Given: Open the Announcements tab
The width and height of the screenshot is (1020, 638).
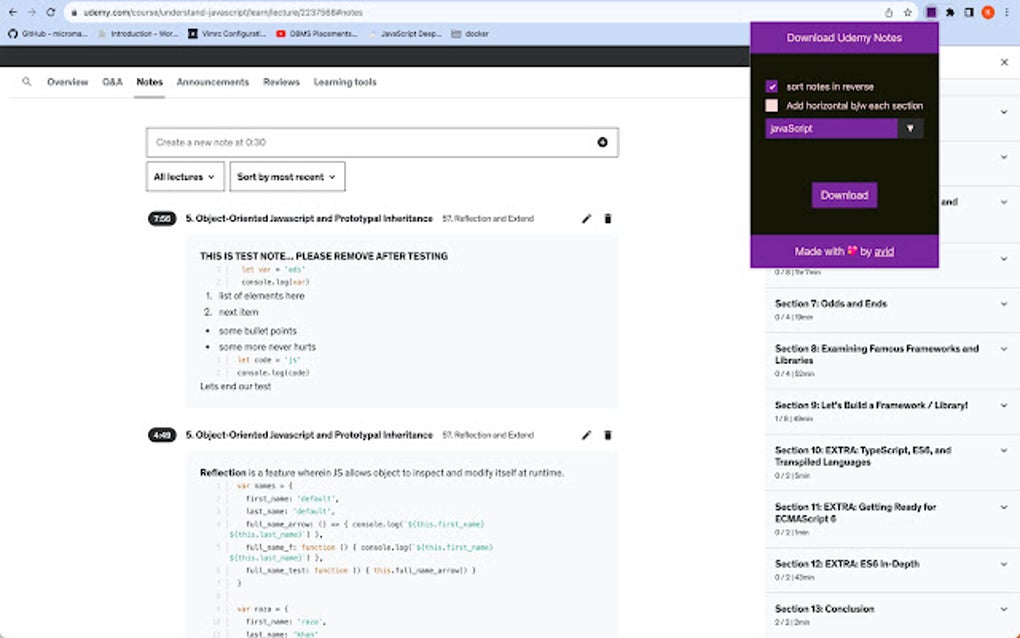Looking at the screenshot, I should pos(212,82).
